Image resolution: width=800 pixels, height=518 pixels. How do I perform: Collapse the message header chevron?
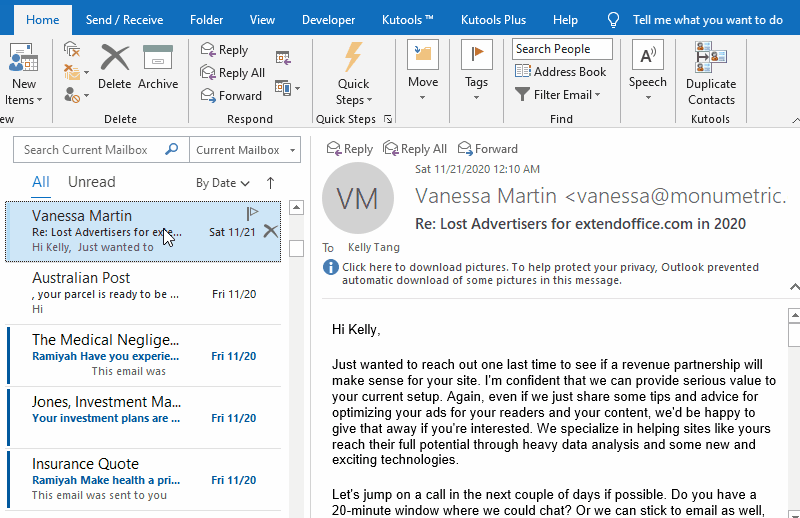794,287
